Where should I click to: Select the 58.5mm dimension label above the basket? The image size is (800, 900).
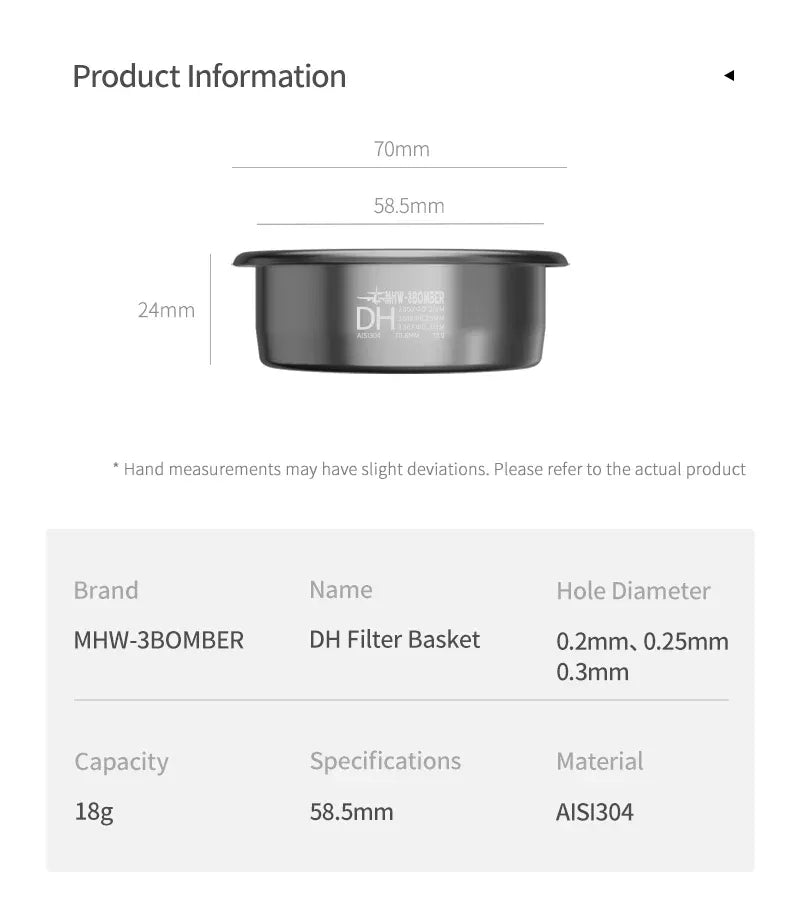409,206
